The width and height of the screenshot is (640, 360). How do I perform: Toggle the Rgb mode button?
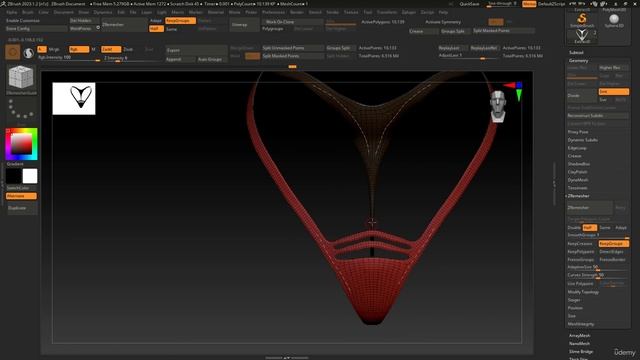point(79,49)
